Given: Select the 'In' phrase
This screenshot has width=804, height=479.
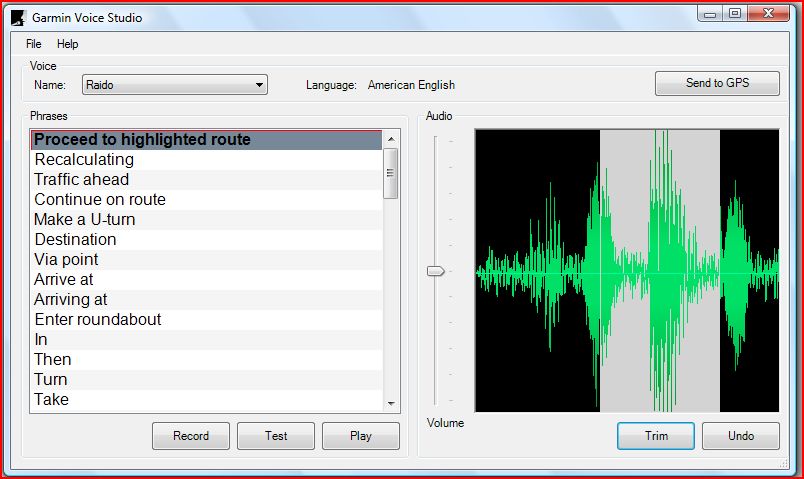Looking at the screenshot, I should pos(206,340).
